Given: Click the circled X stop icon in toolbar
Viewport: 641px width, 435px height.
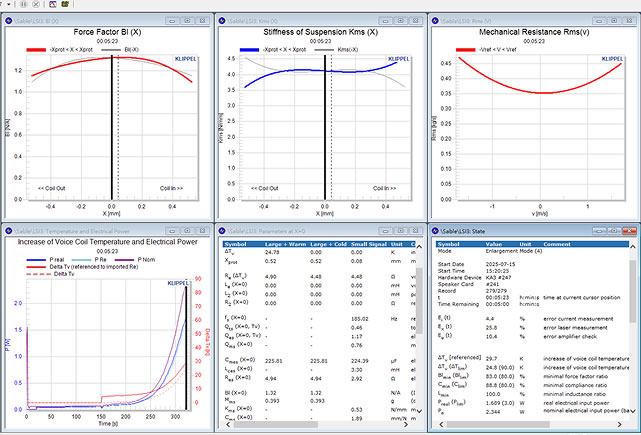Looking at the screenshot, I should click(x=37, y=4).
